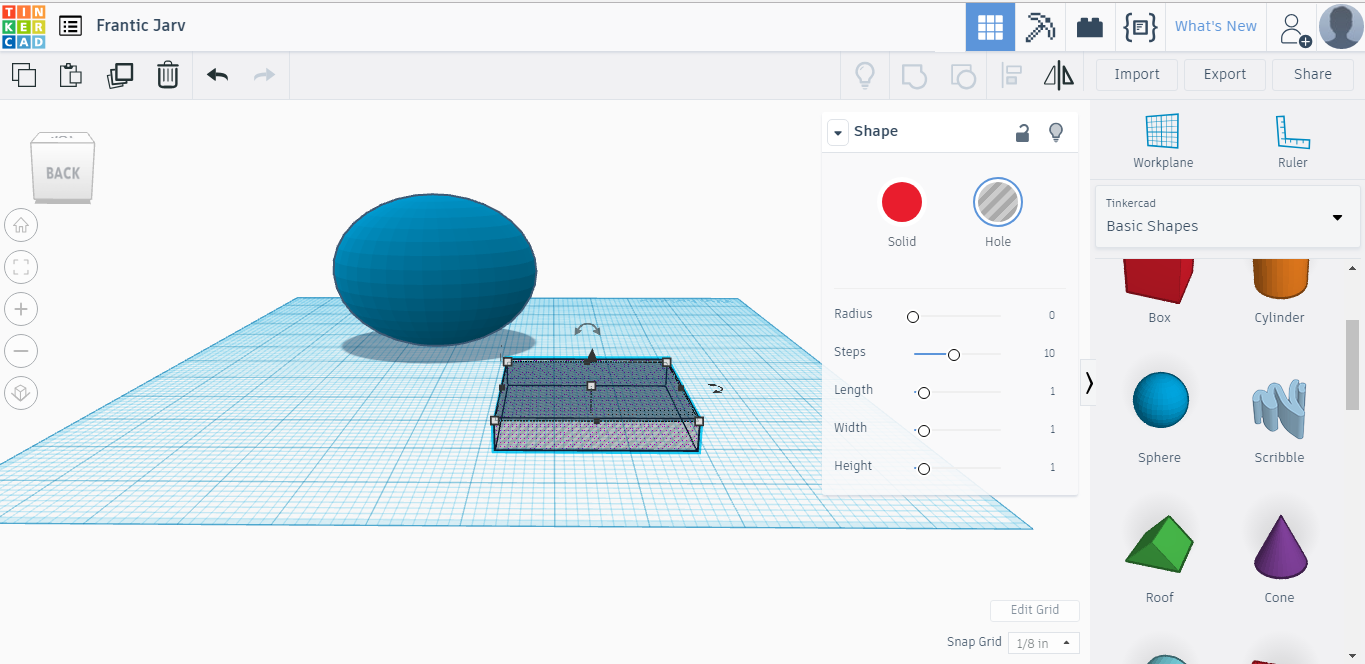Click the Mirror tool icon
The image size is (1365, 664).
point(1058,75)
